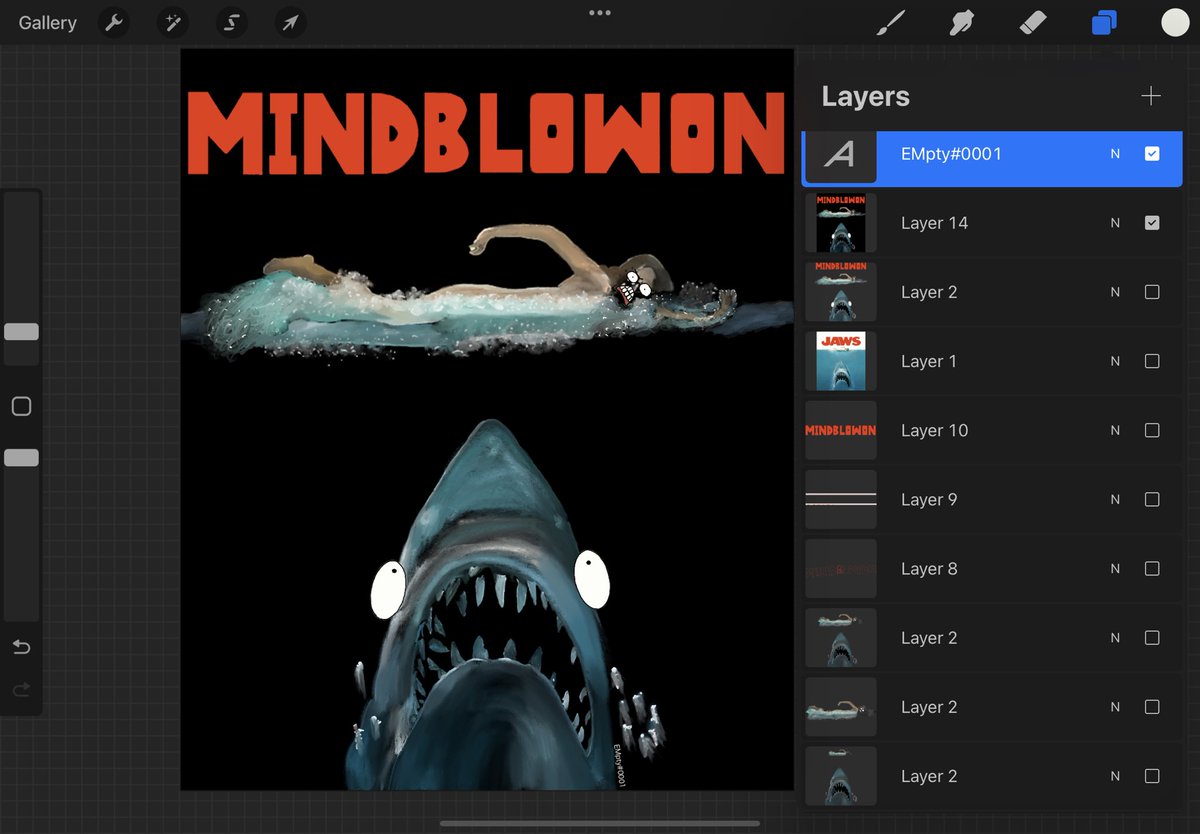Tap the redo arrow in sidebar

coord(21,690)
